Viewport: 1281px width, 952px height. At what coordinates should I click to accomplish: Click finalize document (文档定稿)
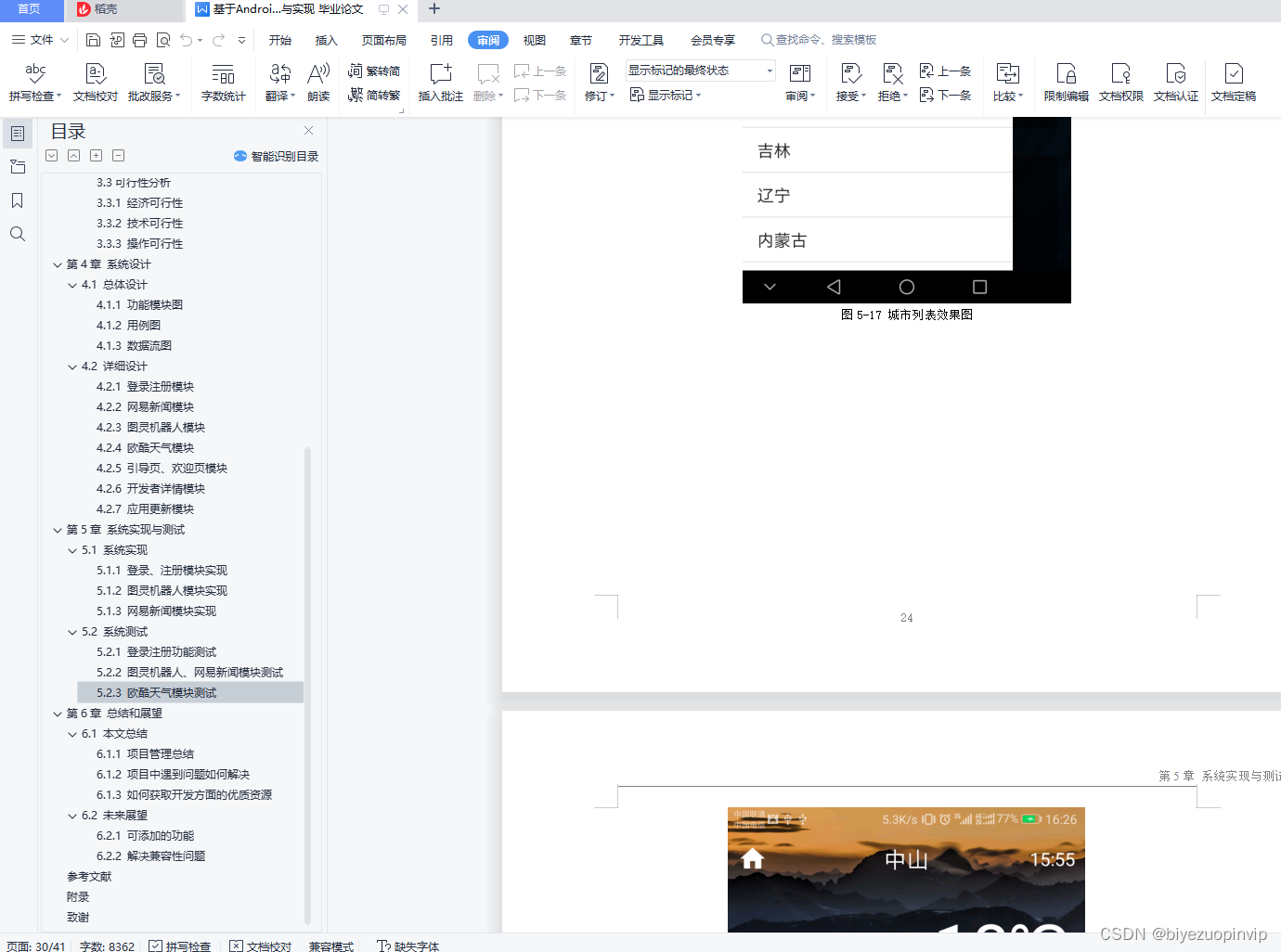point(1233,82)
